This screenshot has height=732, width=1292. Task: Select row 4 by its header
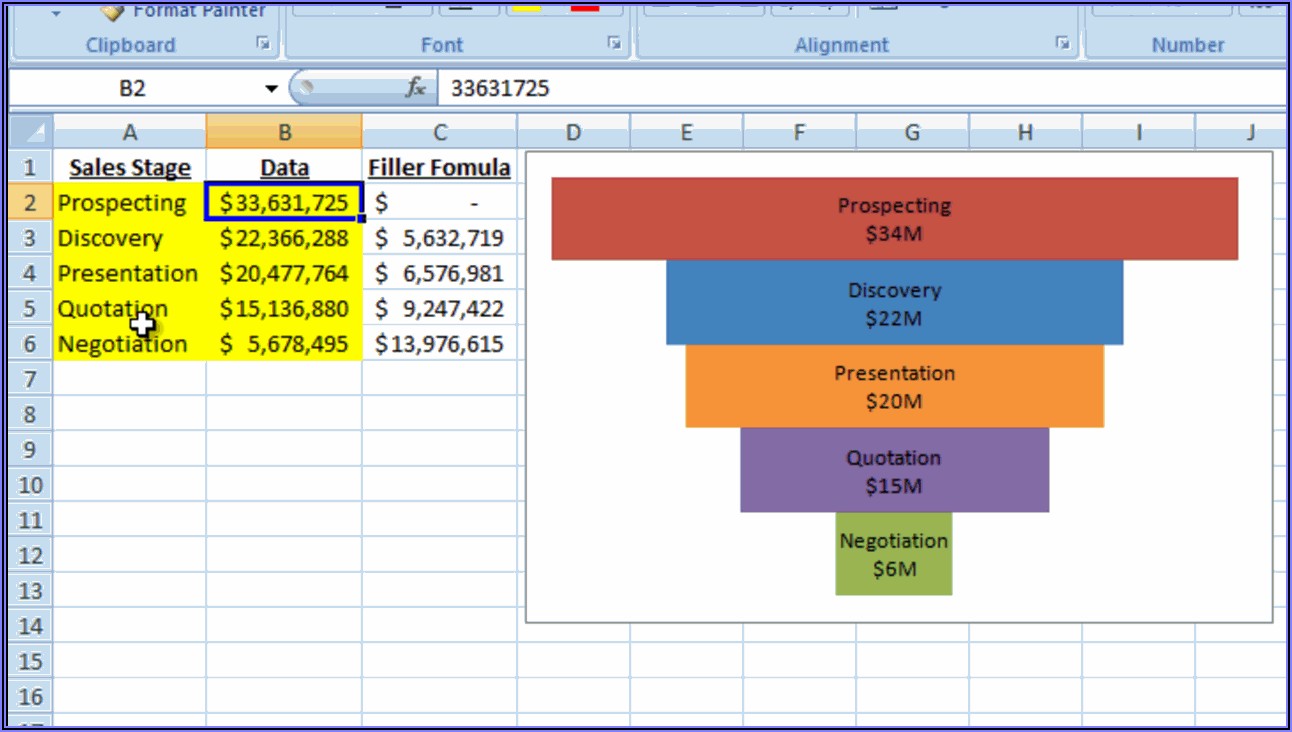[30, 273]
